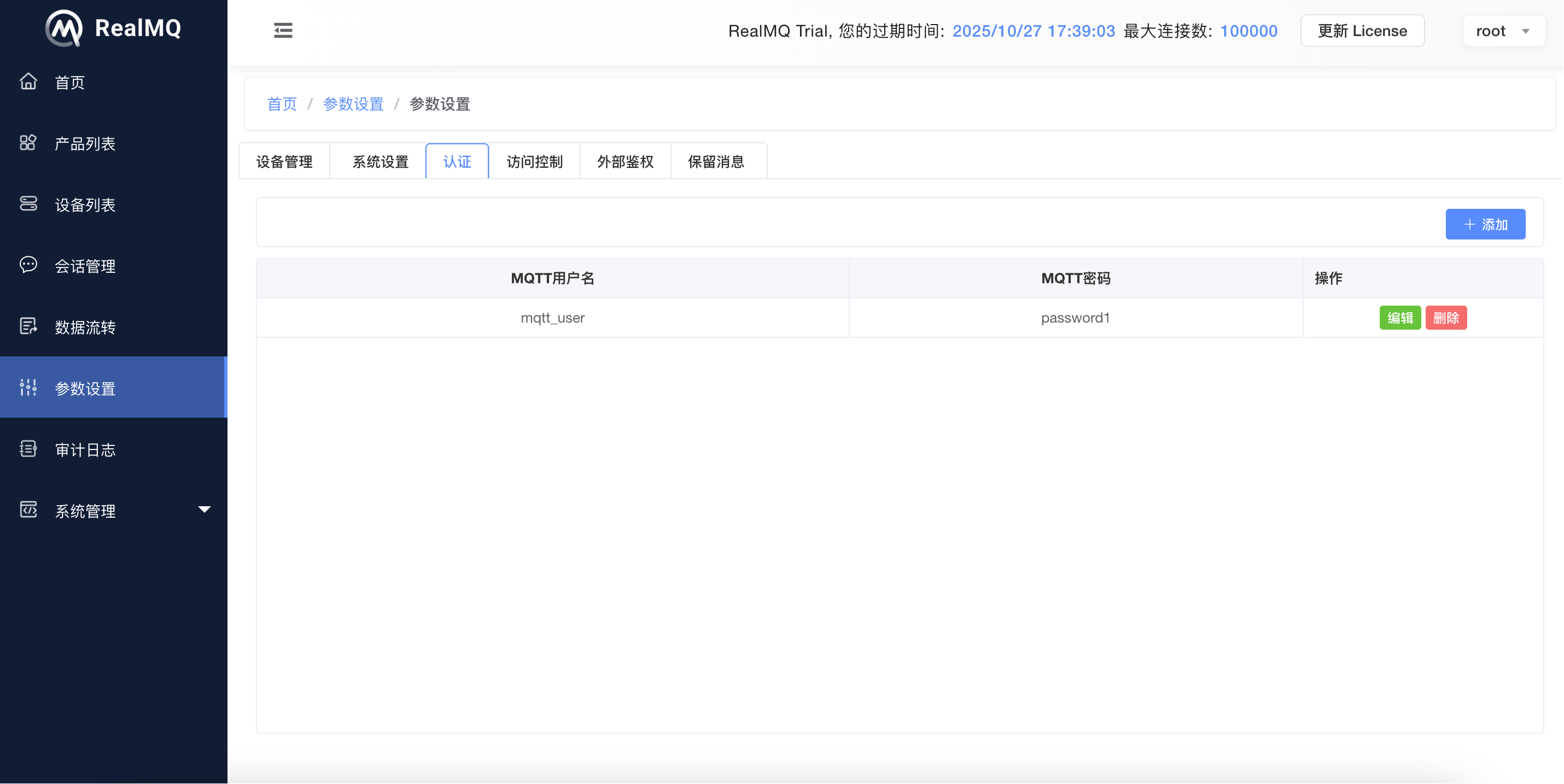
Task: Click the max connections value 100000
Action: click(x=1249, y=31)
